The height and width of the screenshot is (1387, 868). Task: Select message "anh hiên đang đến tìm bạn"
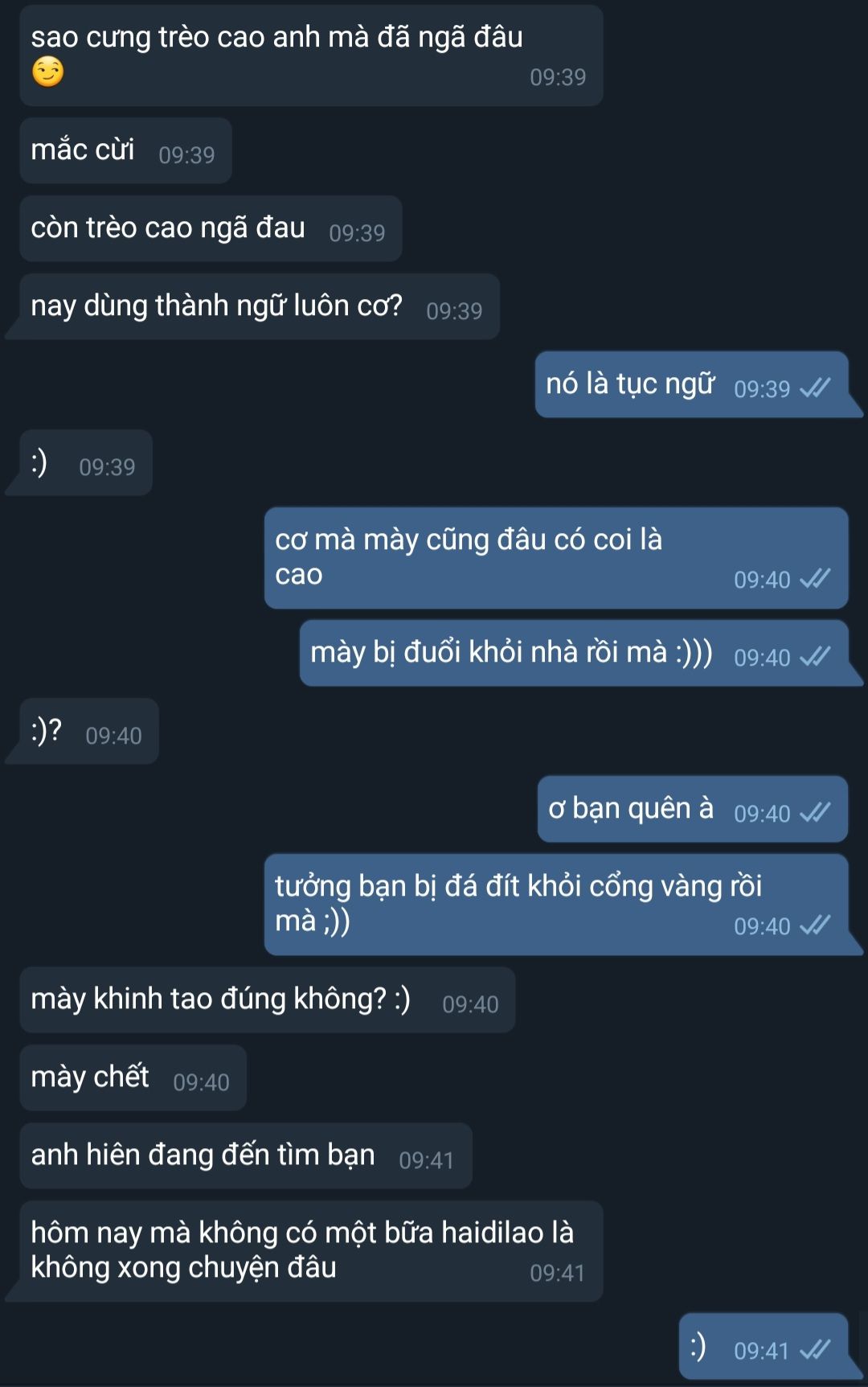246,1155
